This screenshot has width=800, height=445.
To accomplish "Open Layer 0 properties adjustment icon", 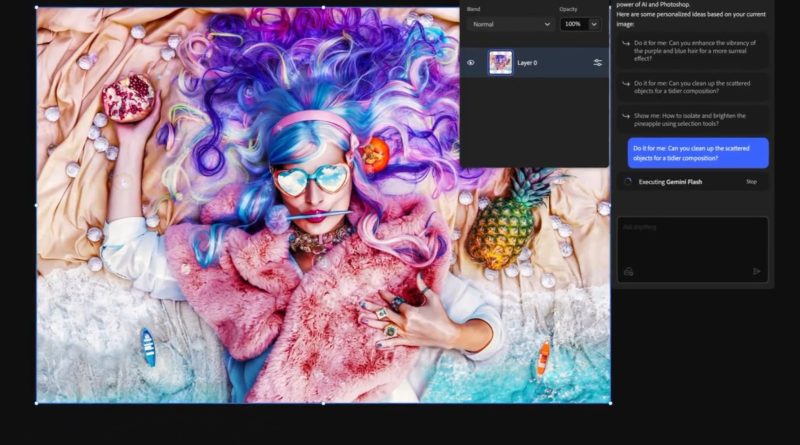I will (x=597, y=62).
